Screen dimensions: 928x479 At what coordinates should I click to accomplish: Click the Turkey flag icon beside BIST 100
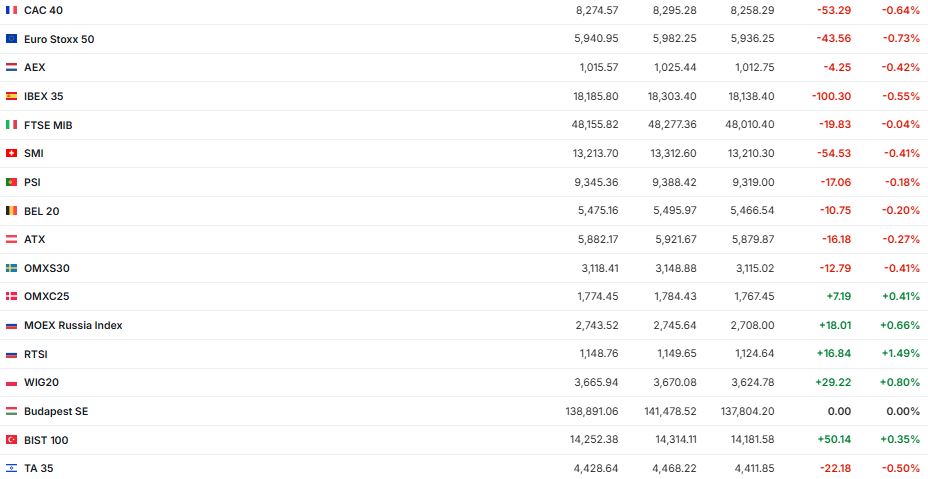click(x=11, y=440)
